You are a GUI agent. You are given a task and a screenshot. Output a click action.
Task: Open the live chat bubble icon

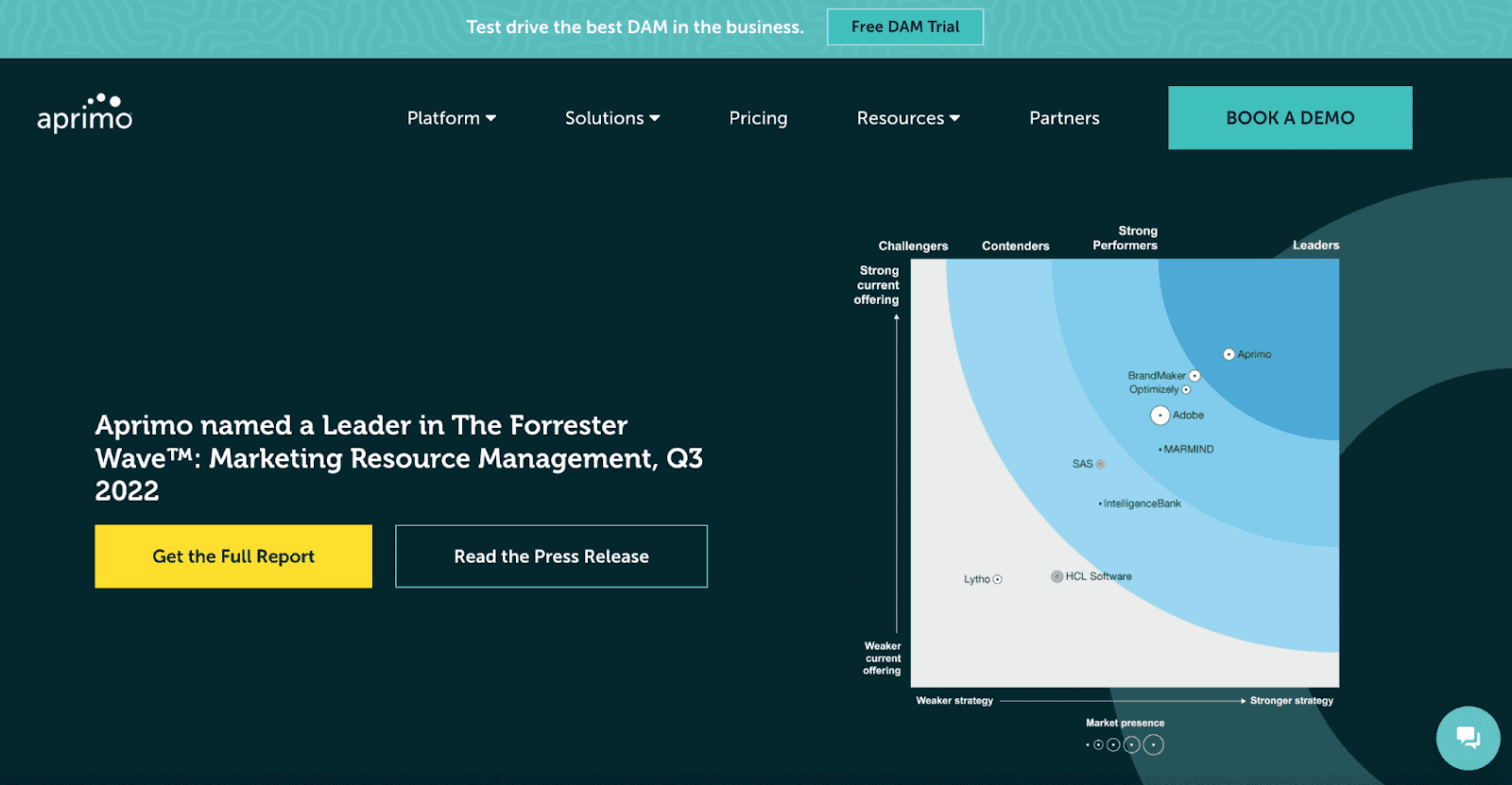tap(1468, 738)
